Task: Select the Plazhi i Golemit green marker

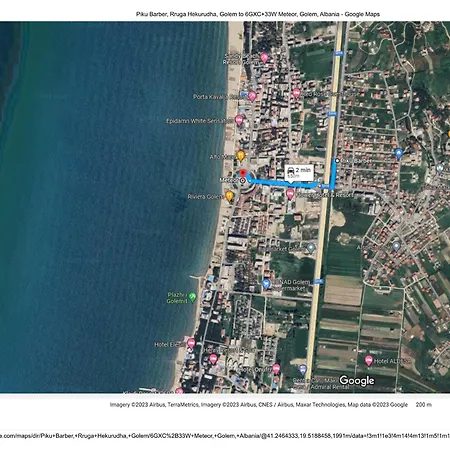Action: (x=192, y=297)
